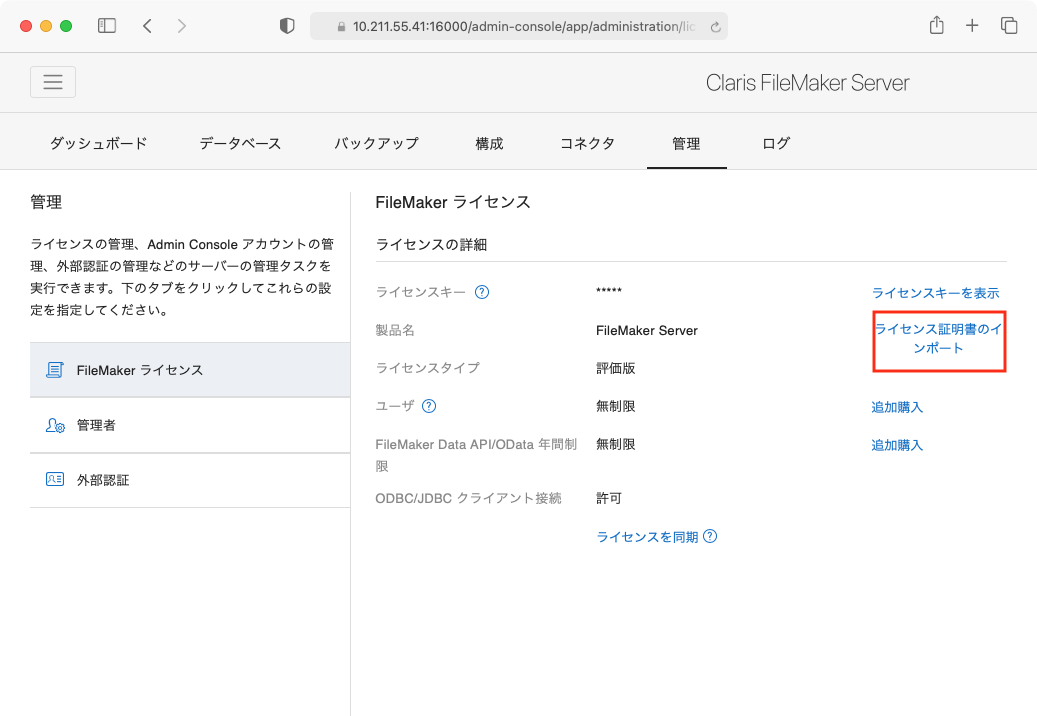Open a new browser tab
Image resolution: width=1037 pixels, height=716 pixels.
[972, 25]
